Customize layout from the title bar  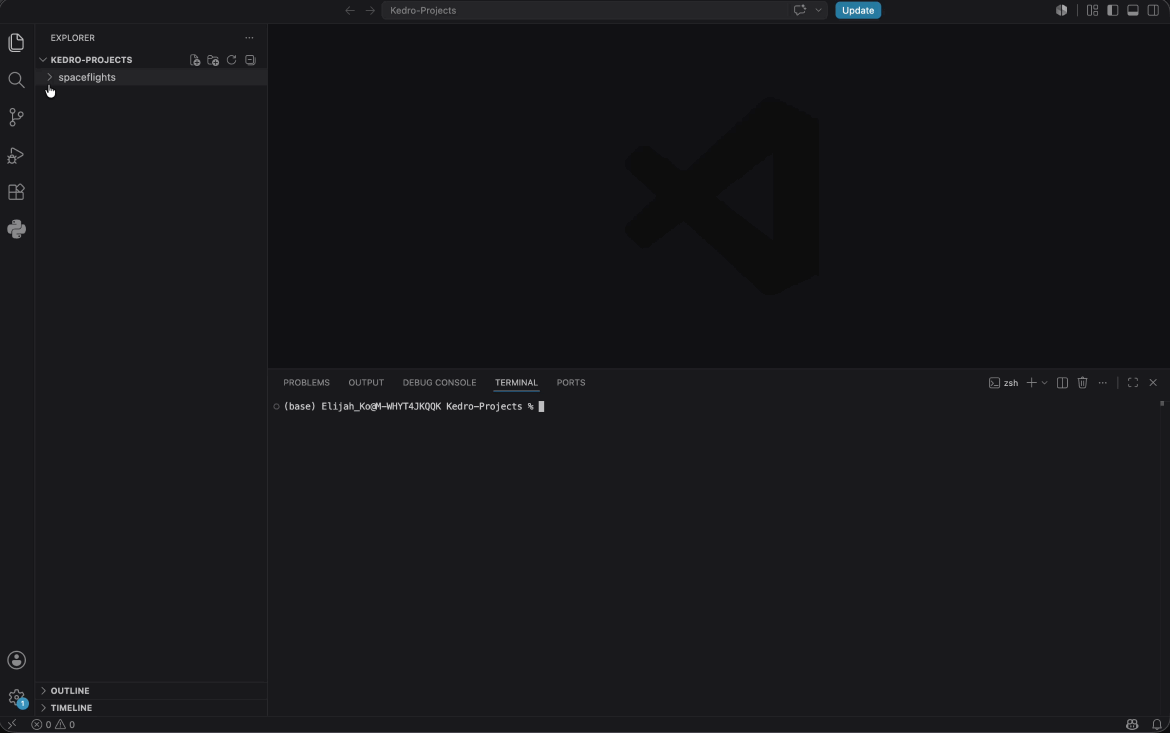(1092, 10)
